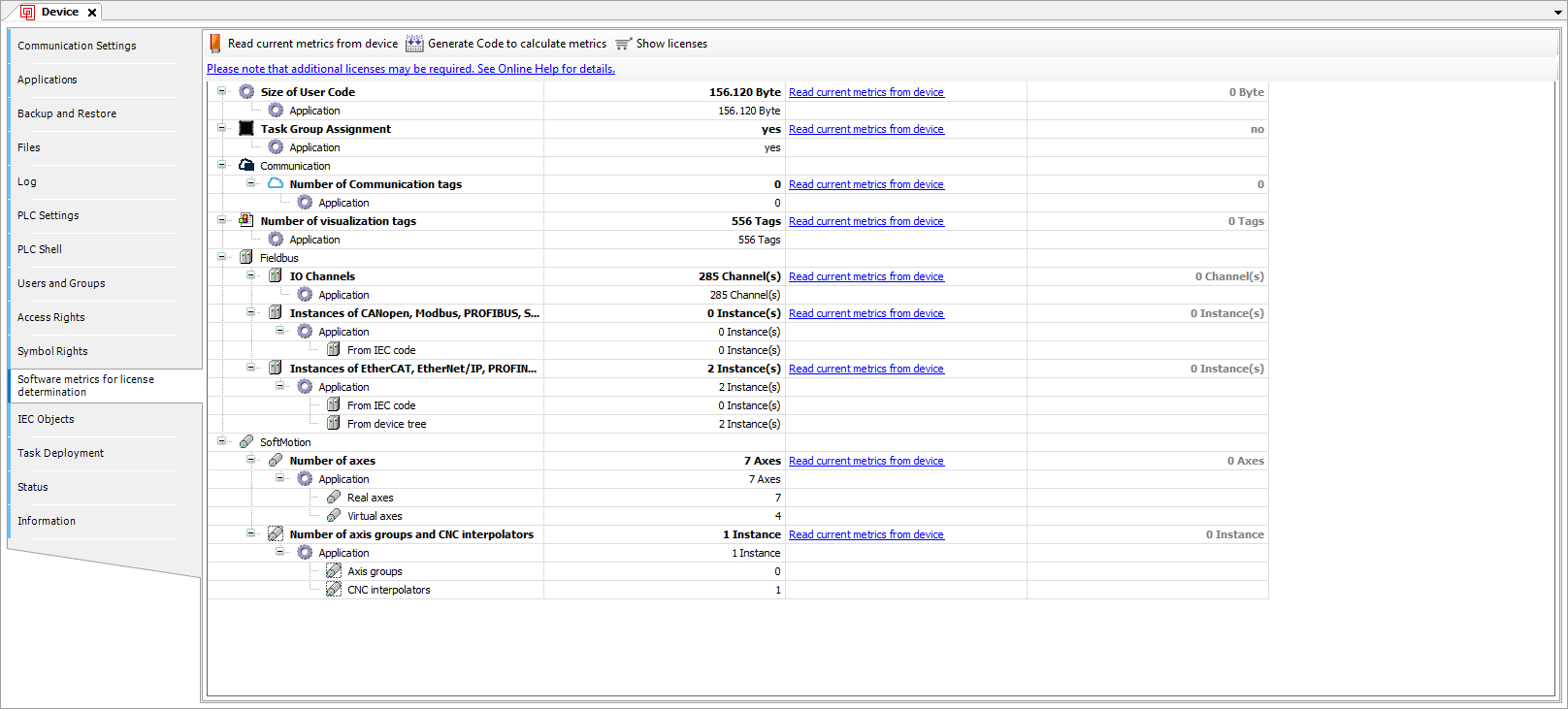Image resolution: width=1568 pixels, height=709 pixels.
Task: Click the CNC interpolators icon
Action: (334, 590)
